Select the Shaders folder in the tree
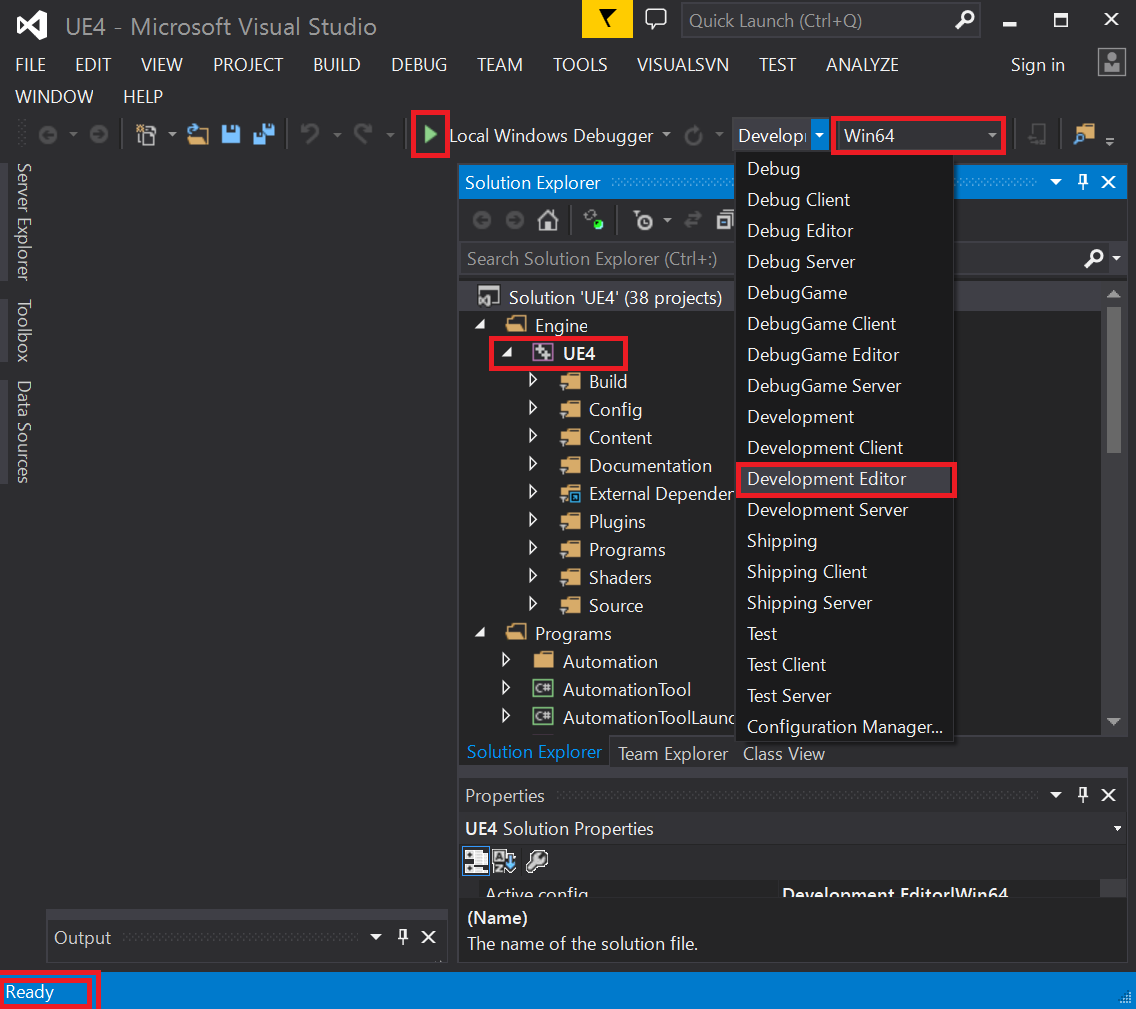 [x=619, y=577]
